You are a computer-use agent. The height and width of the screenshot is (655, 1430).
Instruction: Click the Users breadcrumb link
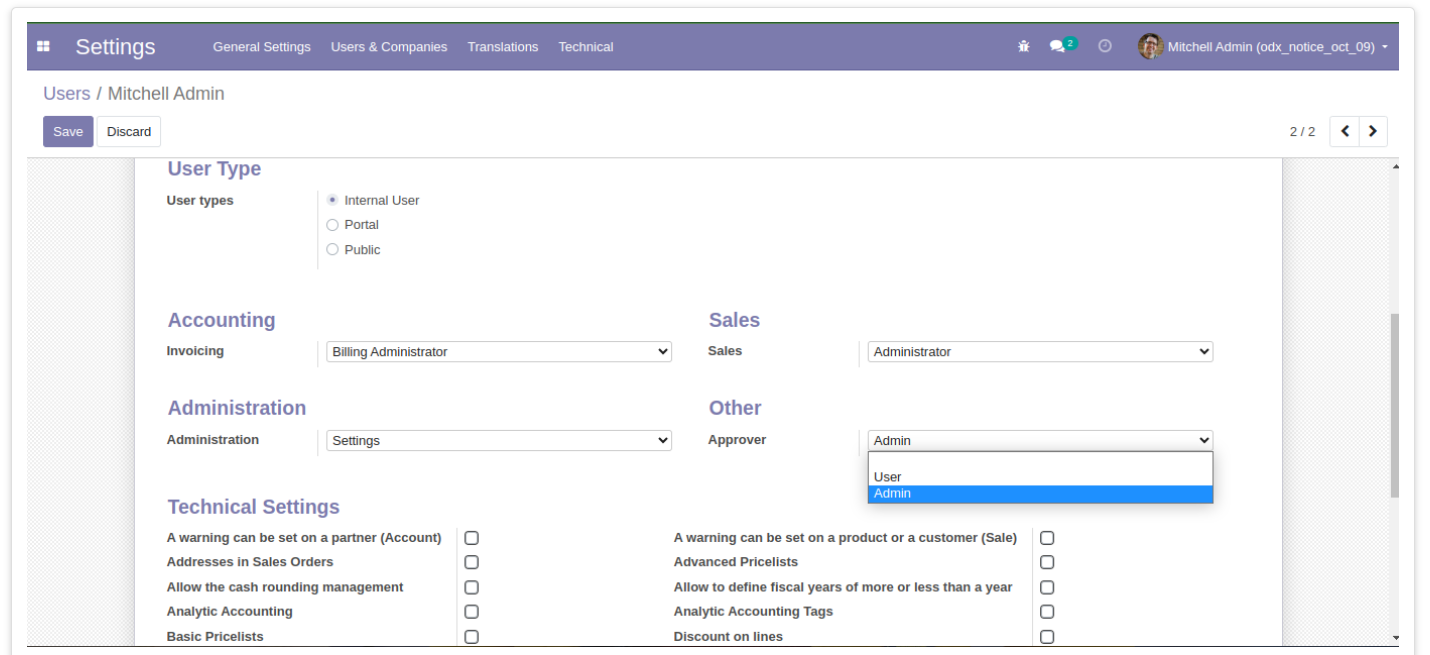tap(67, 94)
